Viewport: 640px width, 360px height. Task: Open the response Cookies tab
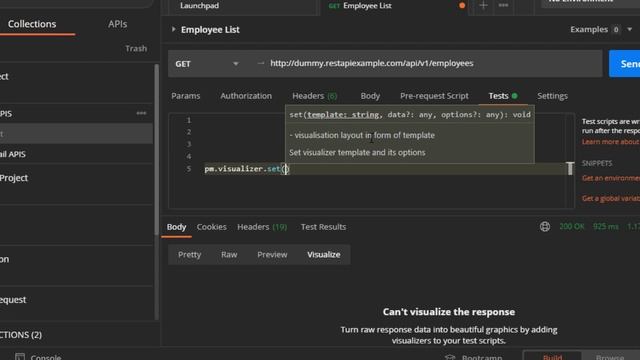pyautogui.click(x=211, y=227)
